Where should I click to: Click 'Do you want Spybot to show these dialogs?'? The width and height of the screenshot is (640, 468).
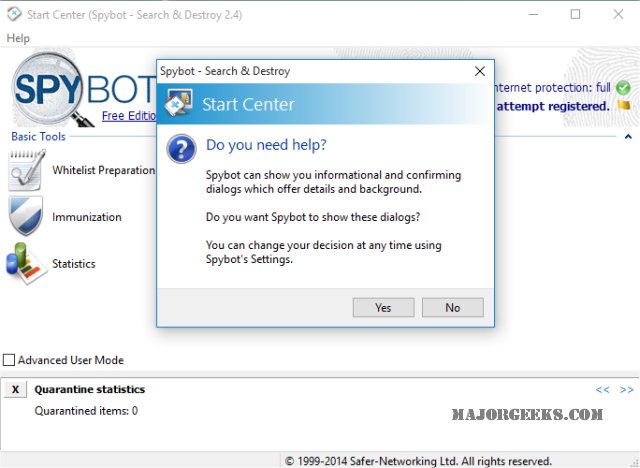(313, 217)
